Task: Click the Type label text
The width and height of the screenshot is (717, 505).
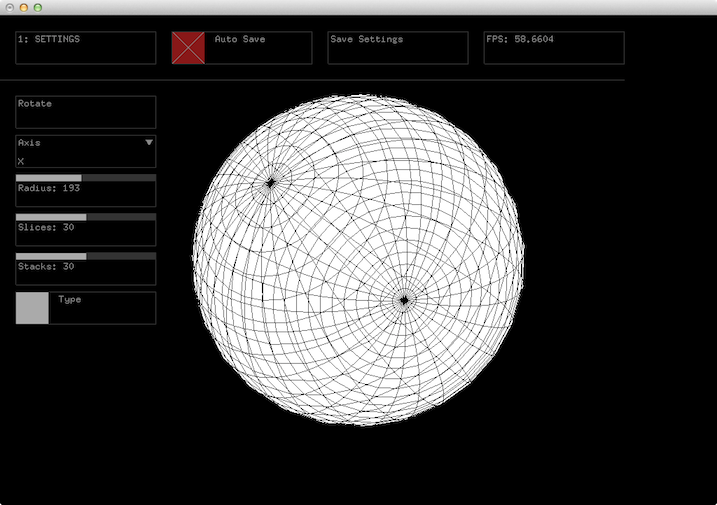Action: [70, 300]
